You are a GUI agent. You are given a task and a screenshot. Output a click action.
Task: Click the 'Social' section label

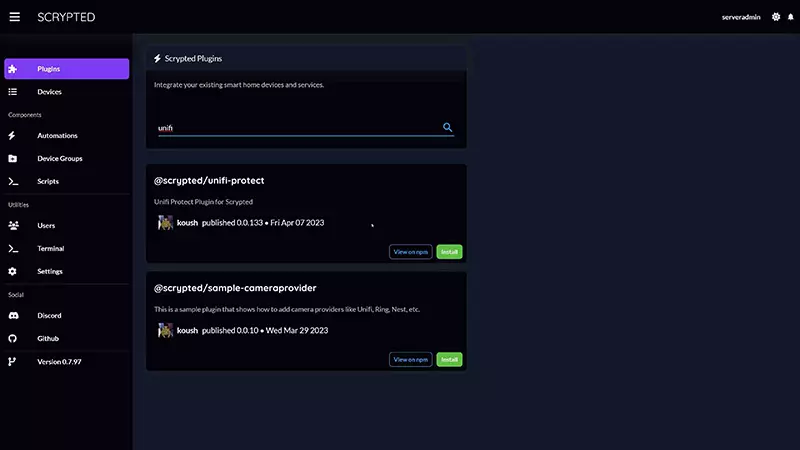pyautogui.click(x=16, y=295)
